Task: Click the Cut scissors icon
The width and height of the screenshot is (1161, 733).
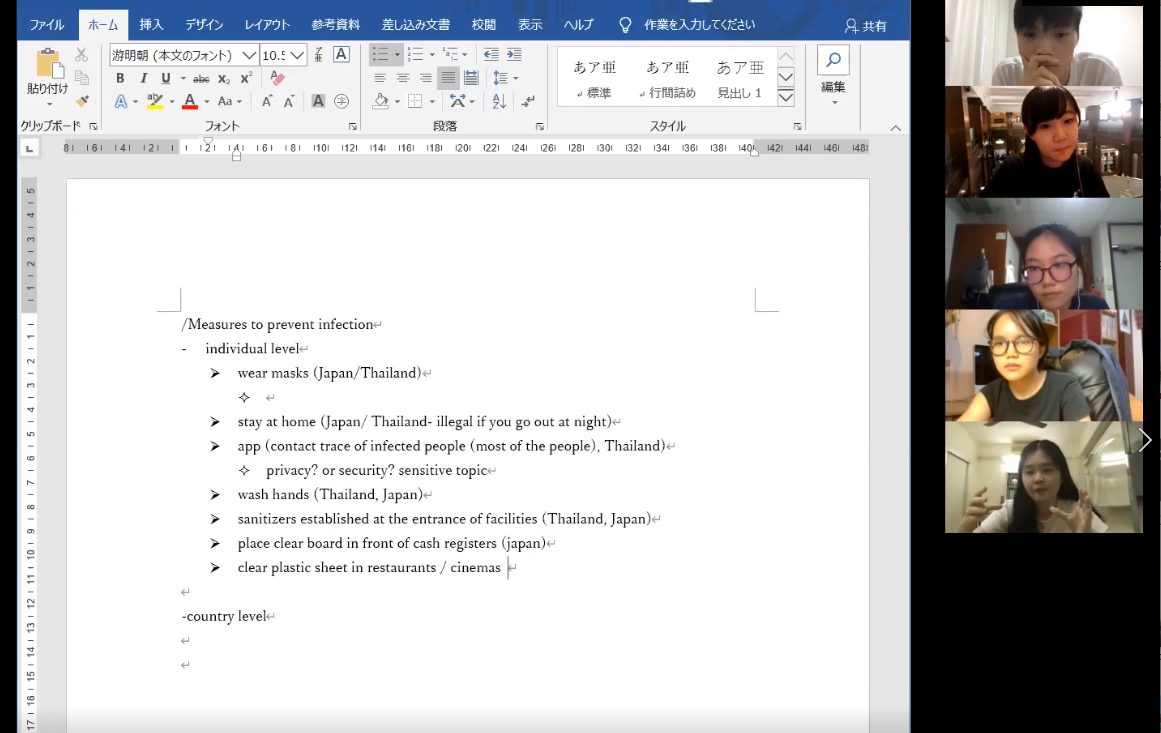Action: [x=81, y=55]
